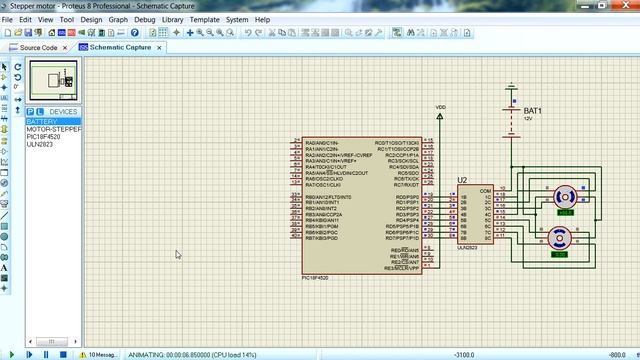Open the Debug menu
The width and height of the screenshot is (640, 360).
[144, 20]
